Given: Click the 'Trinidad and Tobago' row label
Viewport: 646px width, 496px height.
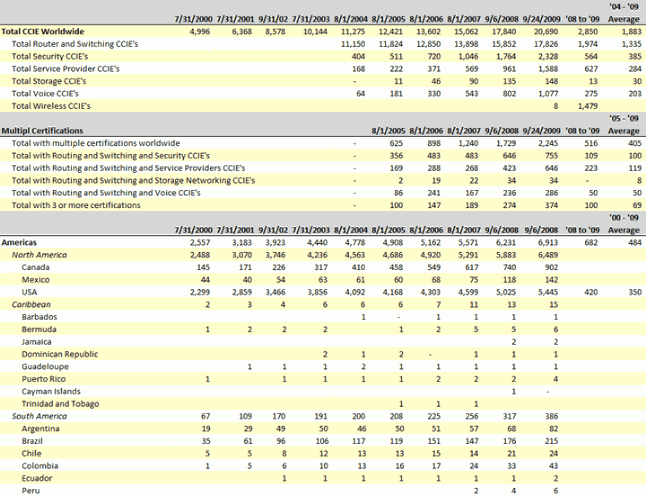Looking at the screenshot, I should [x=60, y=403].
